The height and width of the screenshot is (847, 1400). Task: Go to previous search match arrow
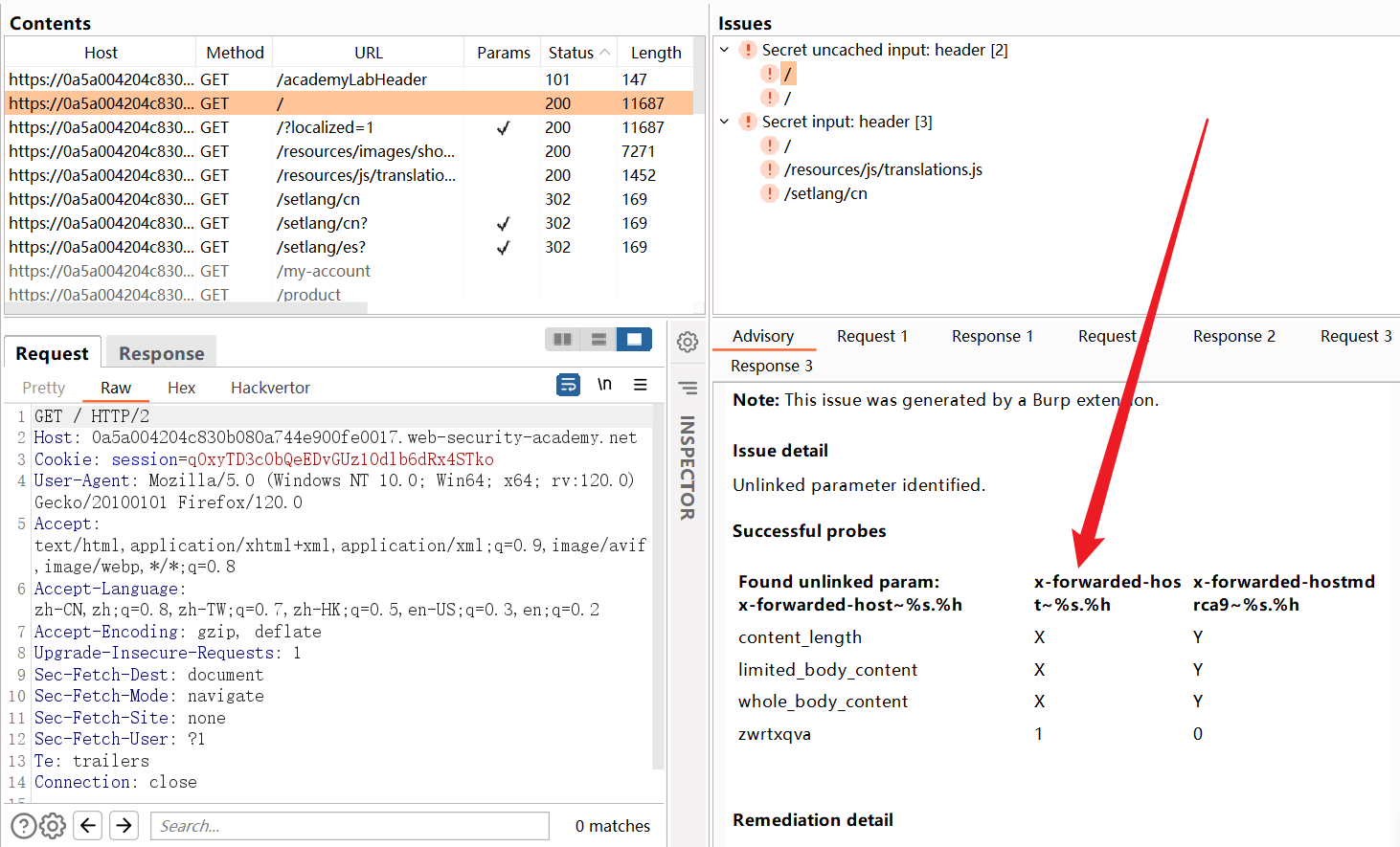(x=89, y=825)
